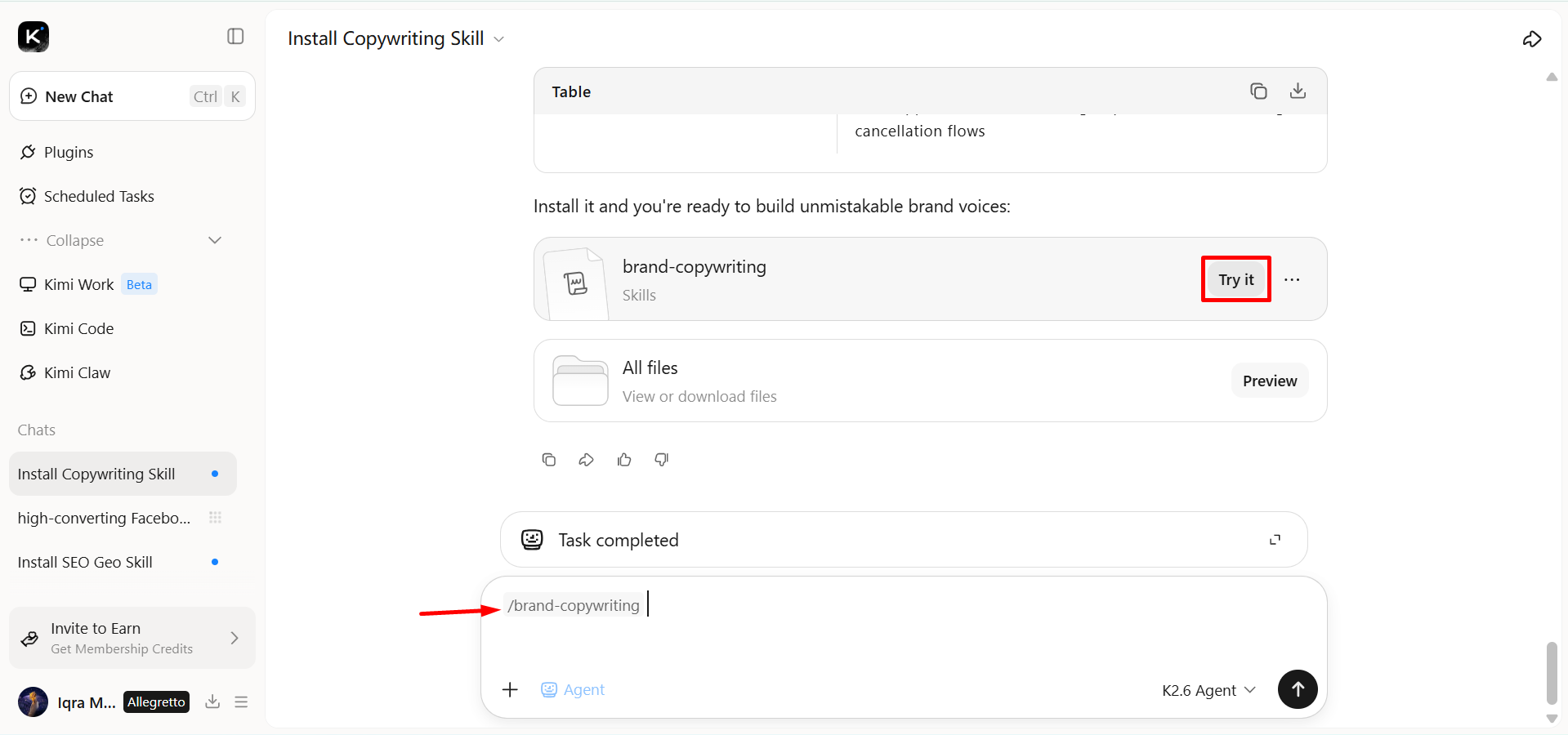
Task: Click the Allegretto membership badge
Action: click(156, 702)
